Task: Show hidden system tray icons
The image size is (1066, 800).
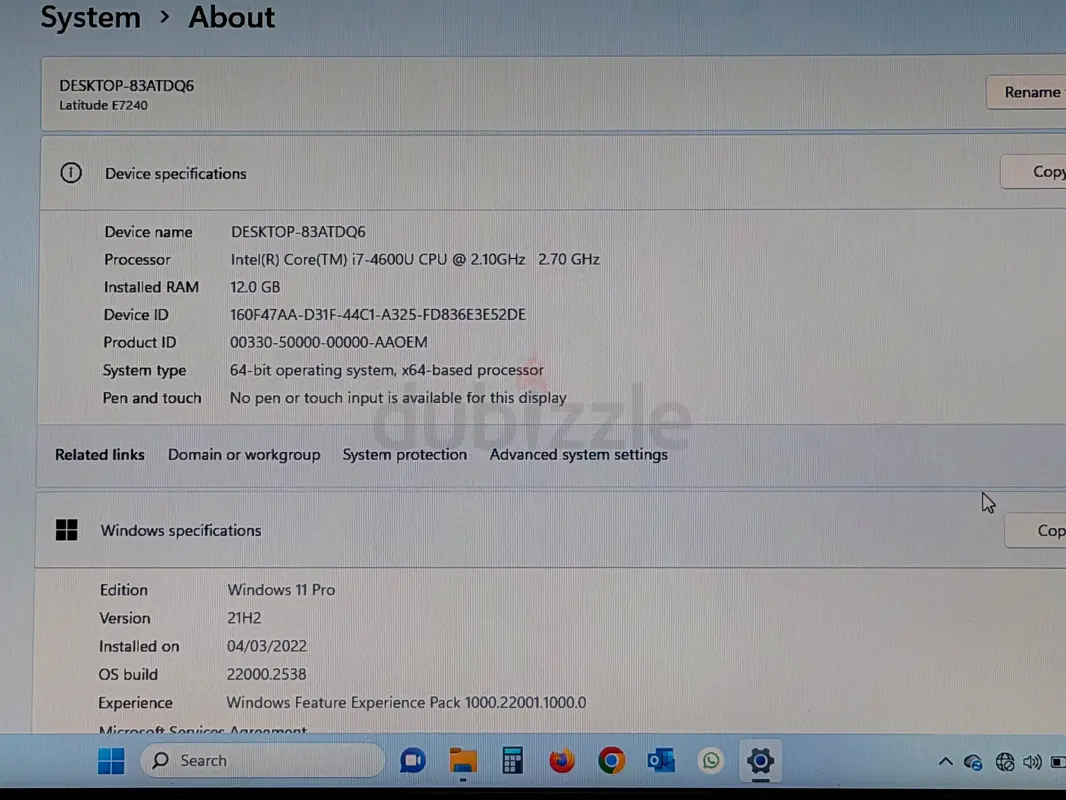Action: point(946,762)
